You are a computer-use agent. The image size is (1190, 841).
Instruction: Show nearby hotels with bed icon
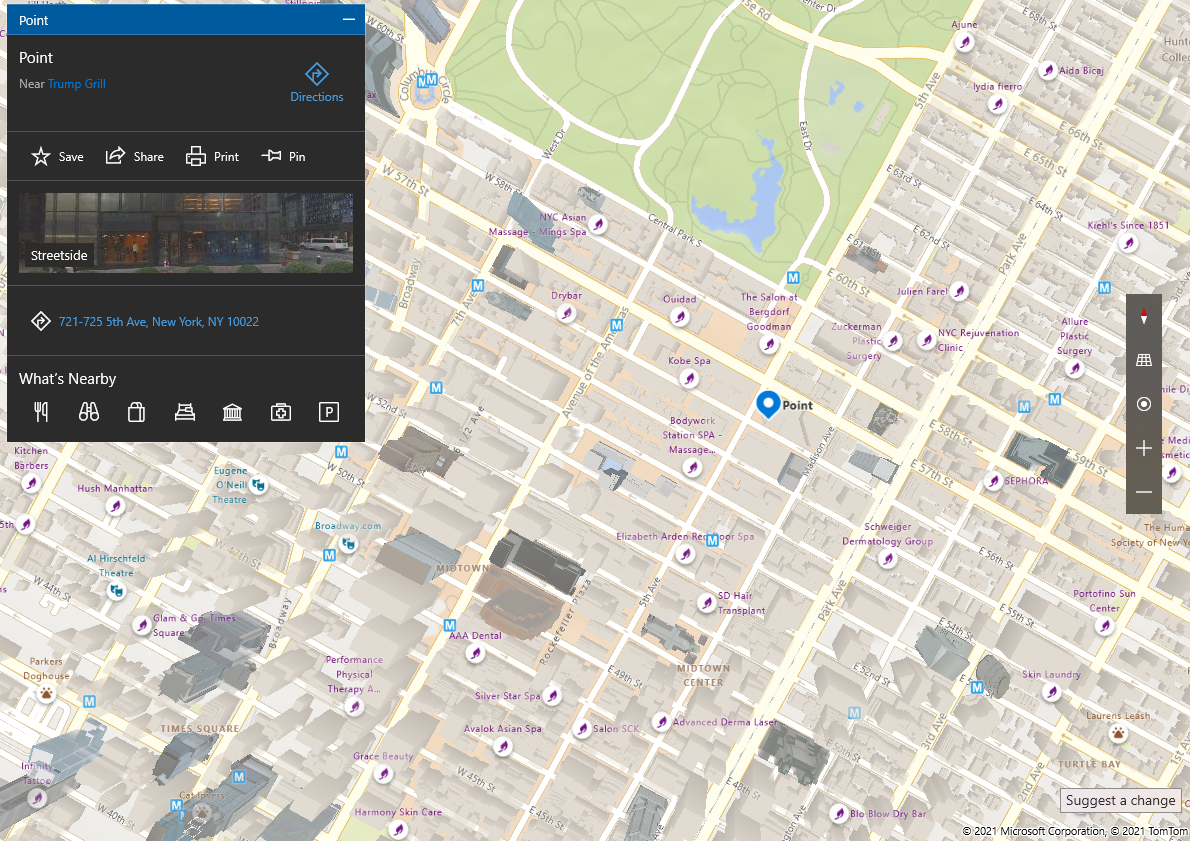pyautogui.click(x=184, y=412)
